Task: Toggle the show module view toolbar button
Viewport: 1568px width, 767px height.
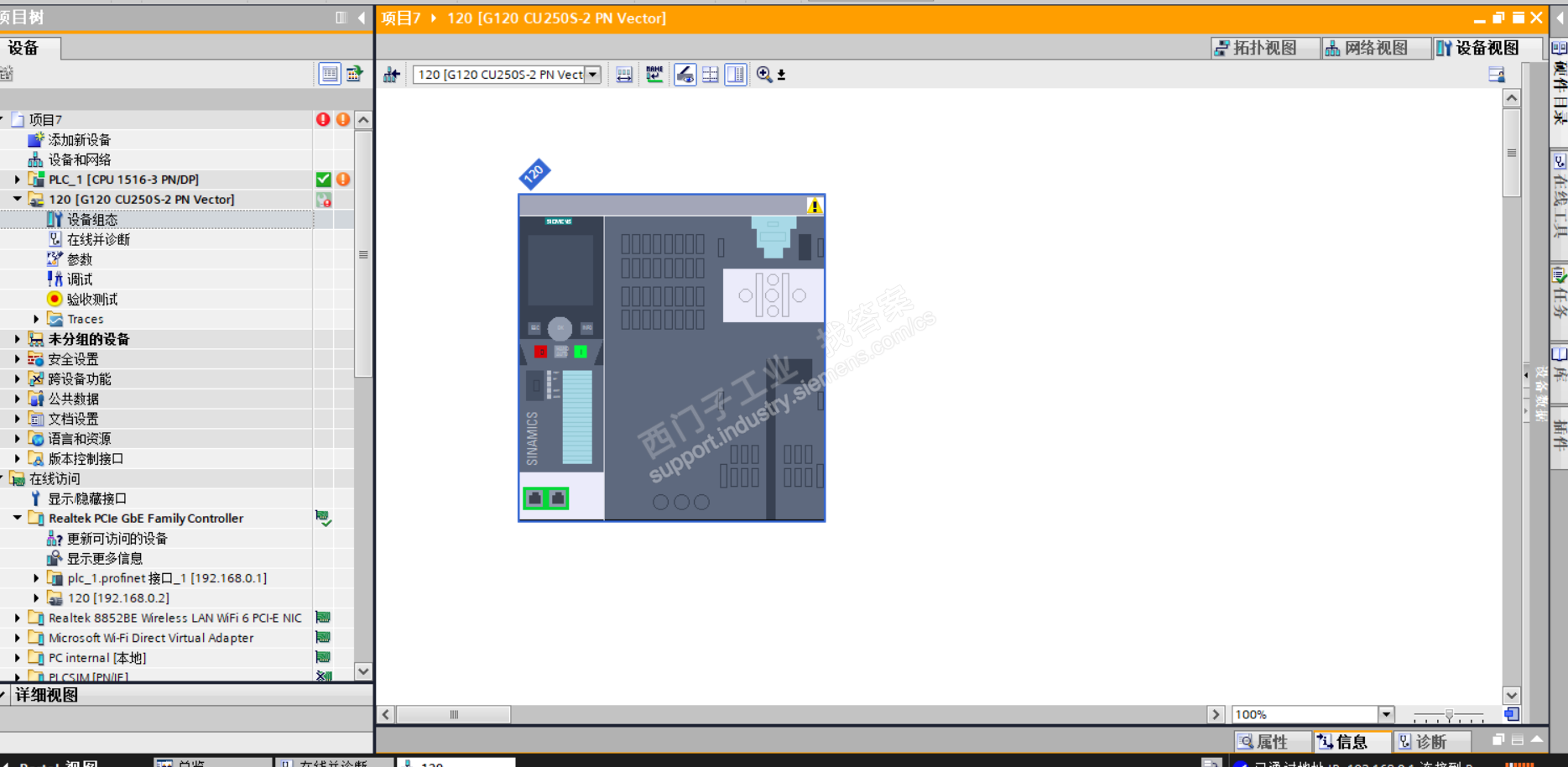Action: (x=685, y=75)
